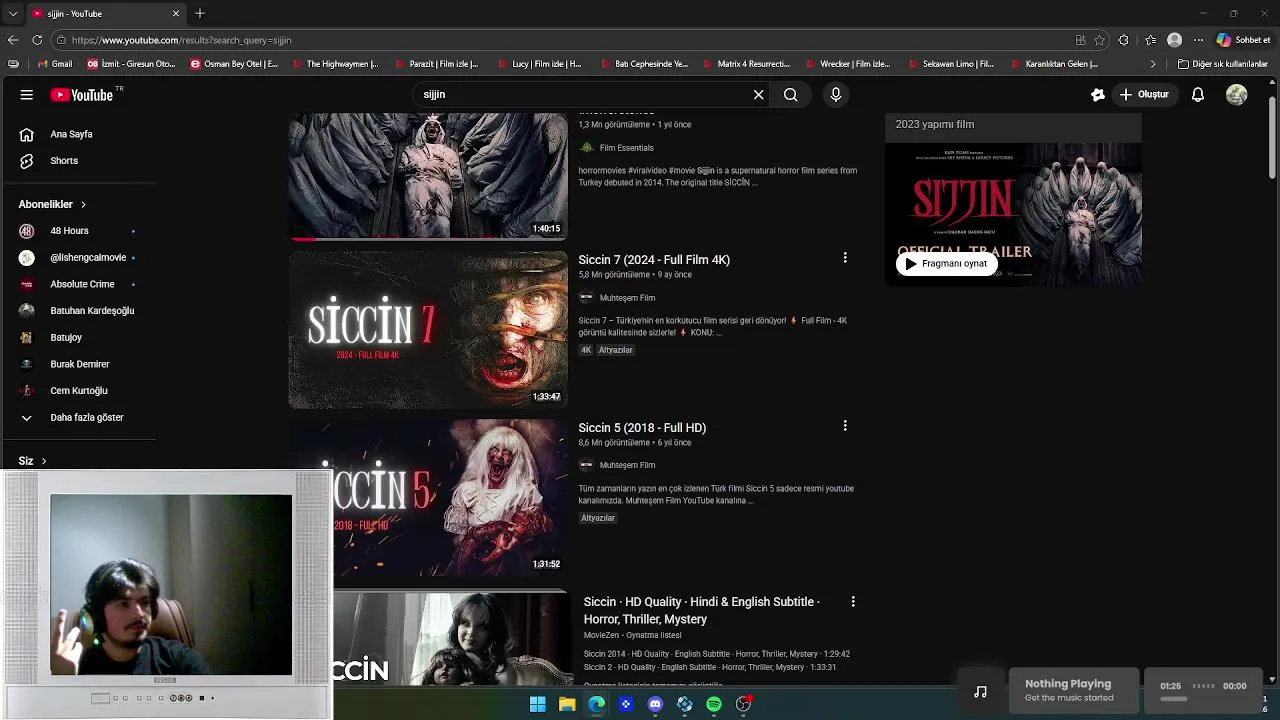Open the MovieZen Oynatma listesi line

coord(633,635)
